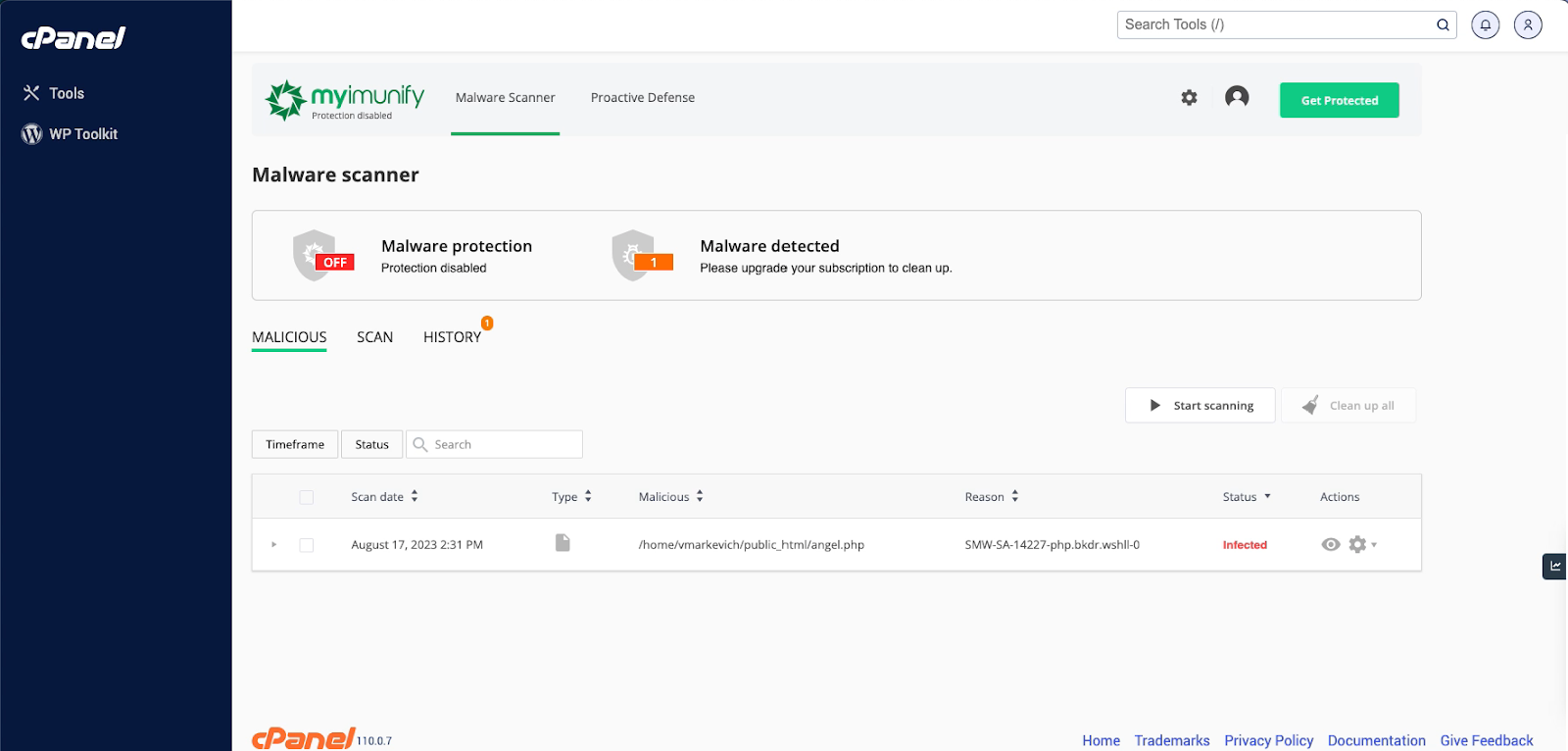Screen dimensions: 1568x751
Task: Click the WordPress icon beside WP Toolkit
Action: (31, 134)
